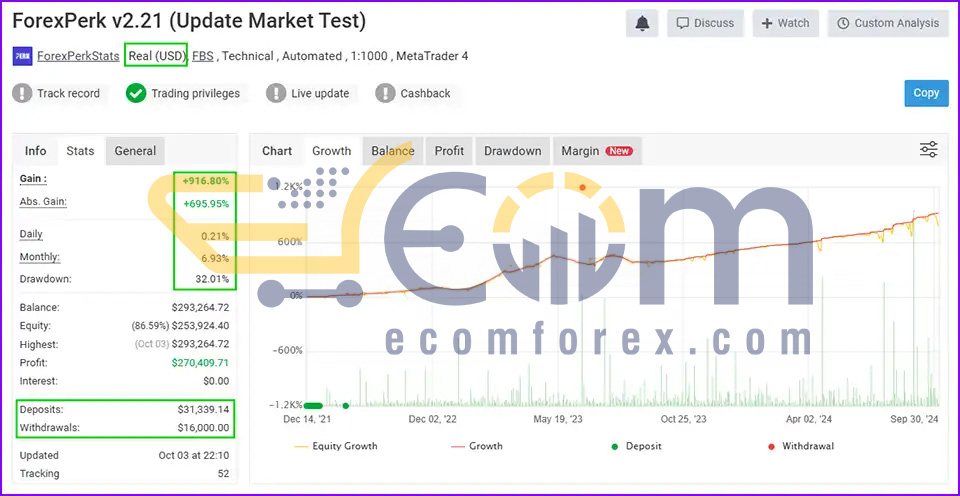Add system to Watch list
This screenshot has width=960, height=496.
point(786,23)
